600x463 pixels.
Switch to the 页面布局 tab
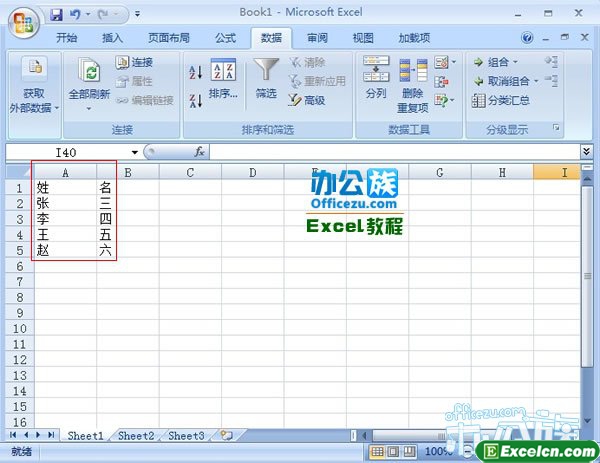(x=169, y=38)
